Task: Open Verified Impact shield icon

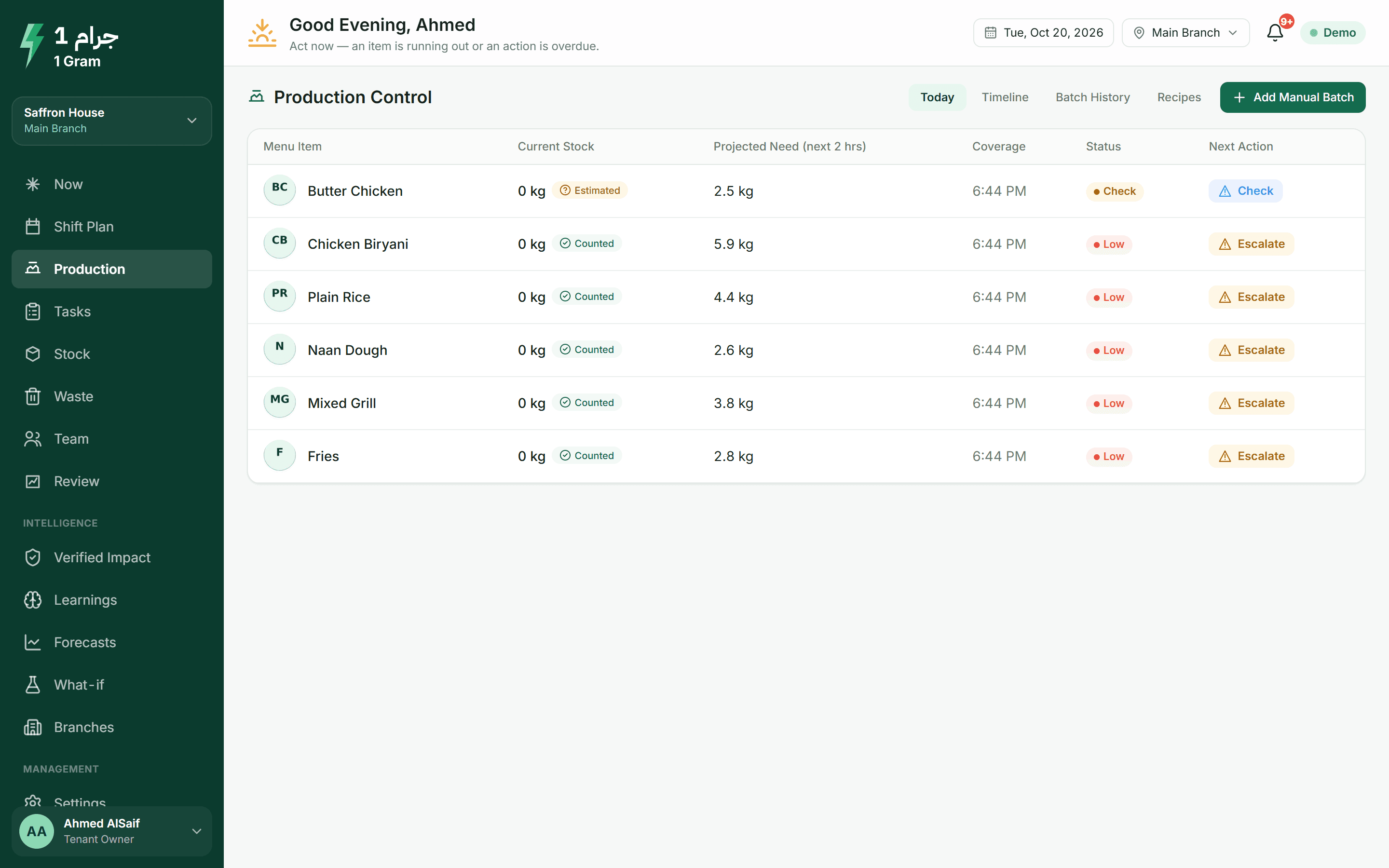Action: pyautogui.click(x=33, y=557)
